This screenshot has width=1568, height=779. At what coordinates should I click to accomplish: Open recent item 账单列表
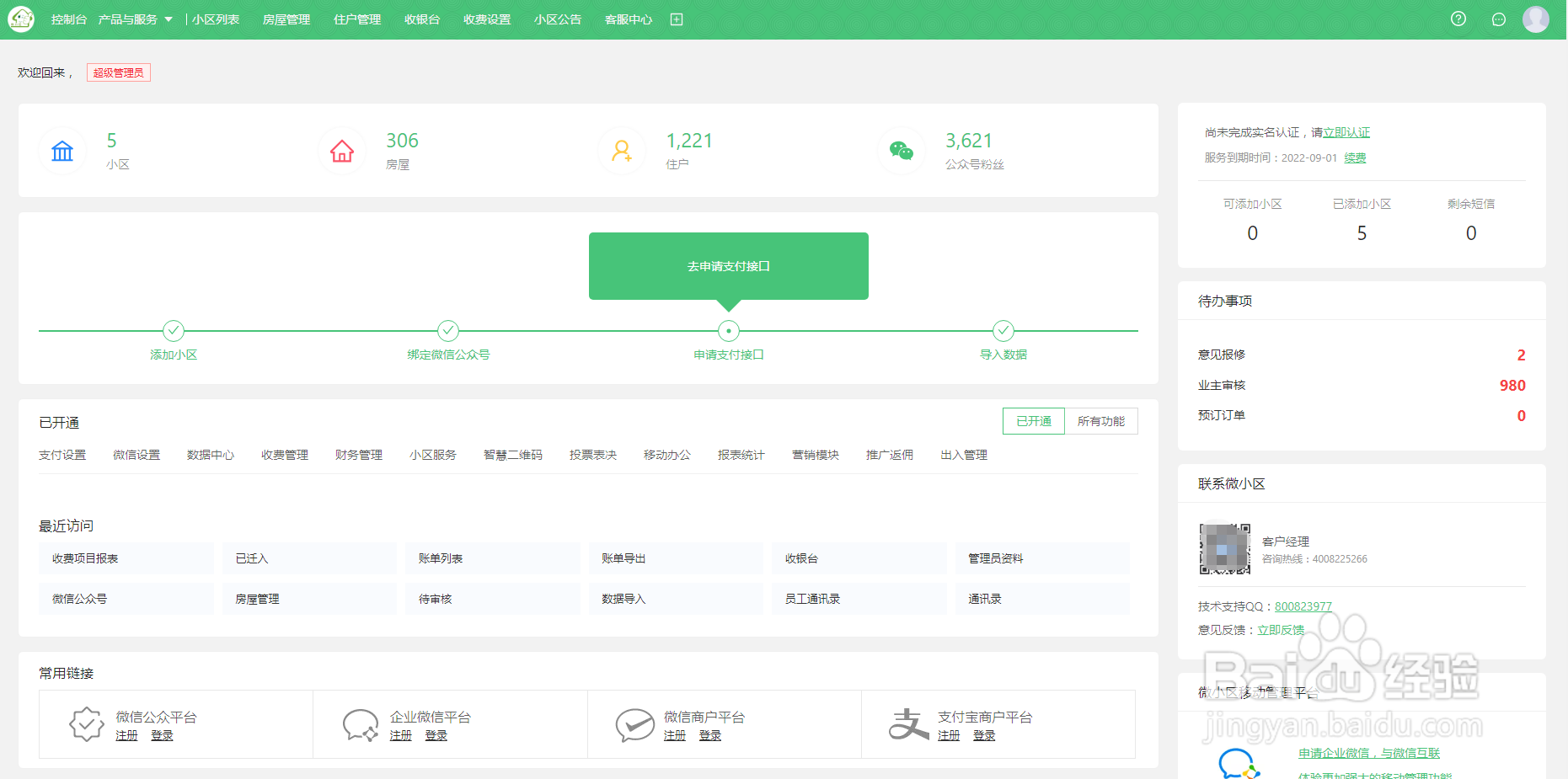tap(493, 558)
